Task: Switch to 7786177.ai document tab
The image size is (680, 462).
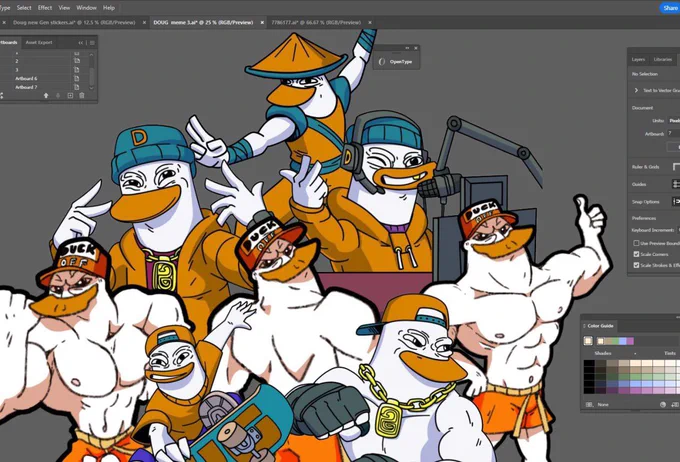Action: (316, 23)
